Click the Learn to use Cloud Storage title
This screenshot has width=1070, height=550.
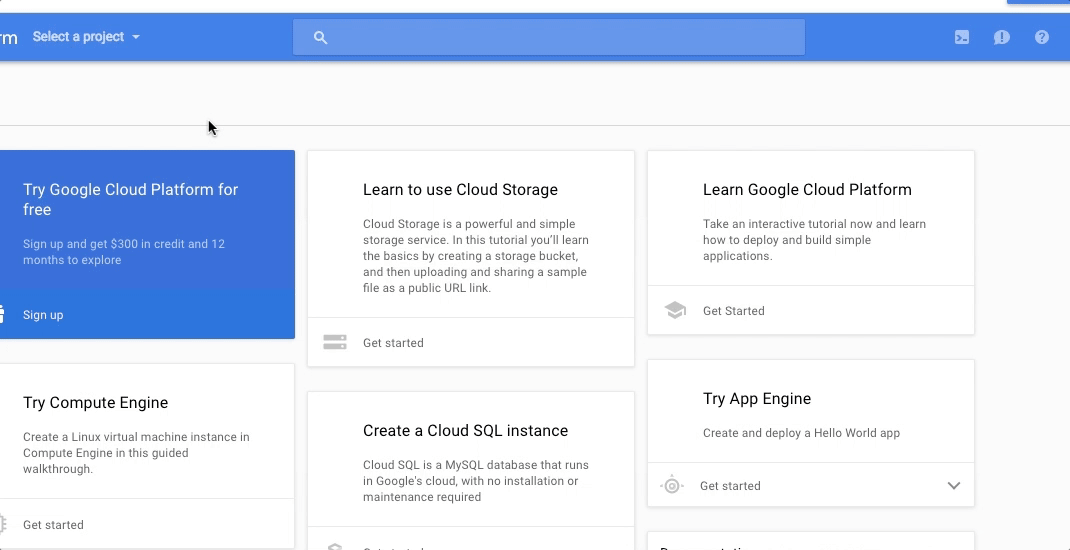[x=460, y=190]
